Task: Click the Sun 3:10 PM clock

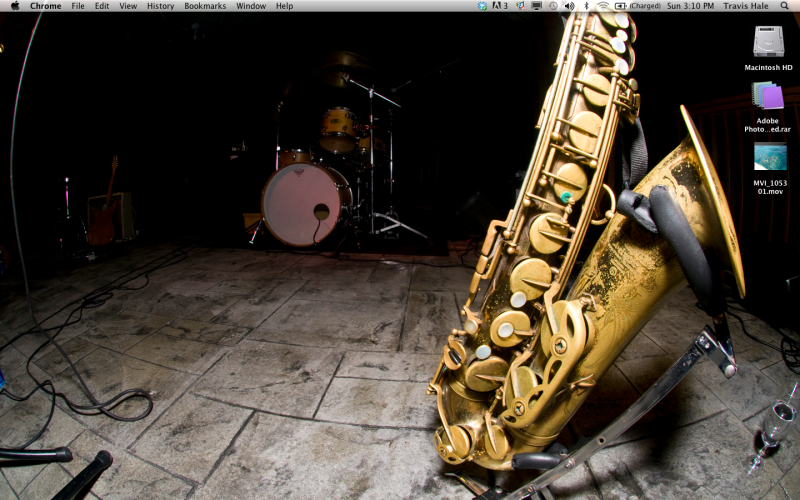Action: 690,6
